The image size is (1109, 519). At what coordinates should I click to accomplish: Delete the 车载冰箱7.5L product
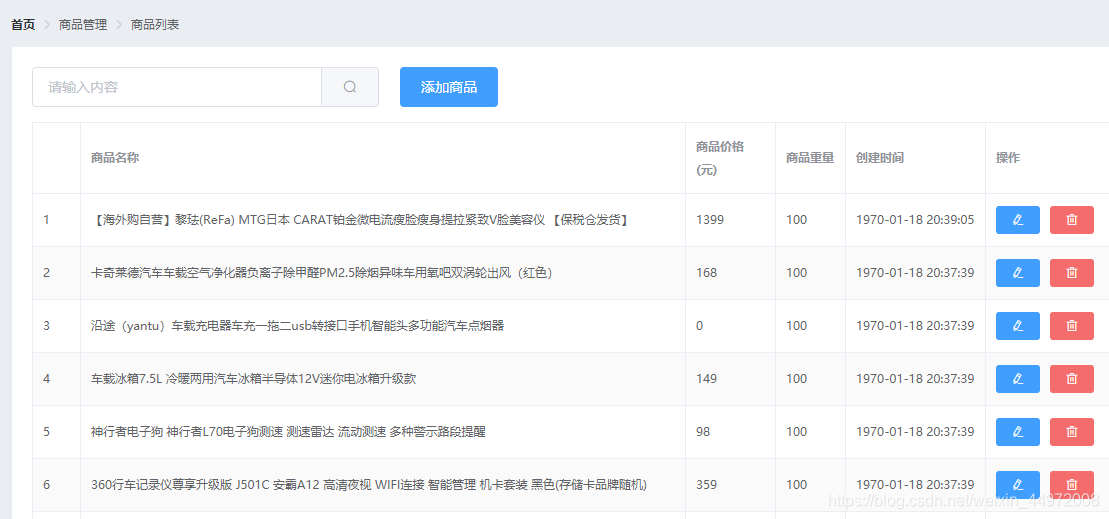pos(1072,379)
